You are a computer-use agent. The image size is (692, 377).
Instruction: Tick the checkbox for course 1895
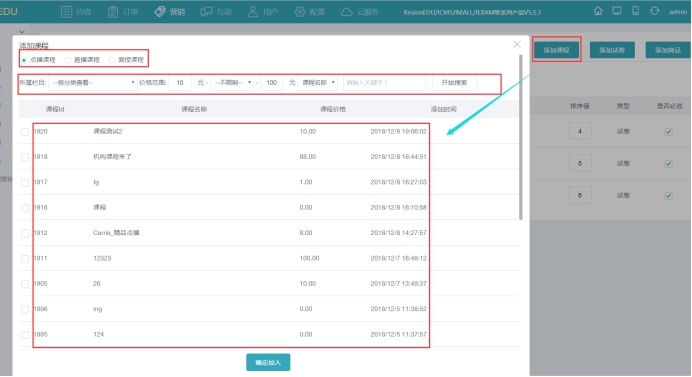click(25, 335)
